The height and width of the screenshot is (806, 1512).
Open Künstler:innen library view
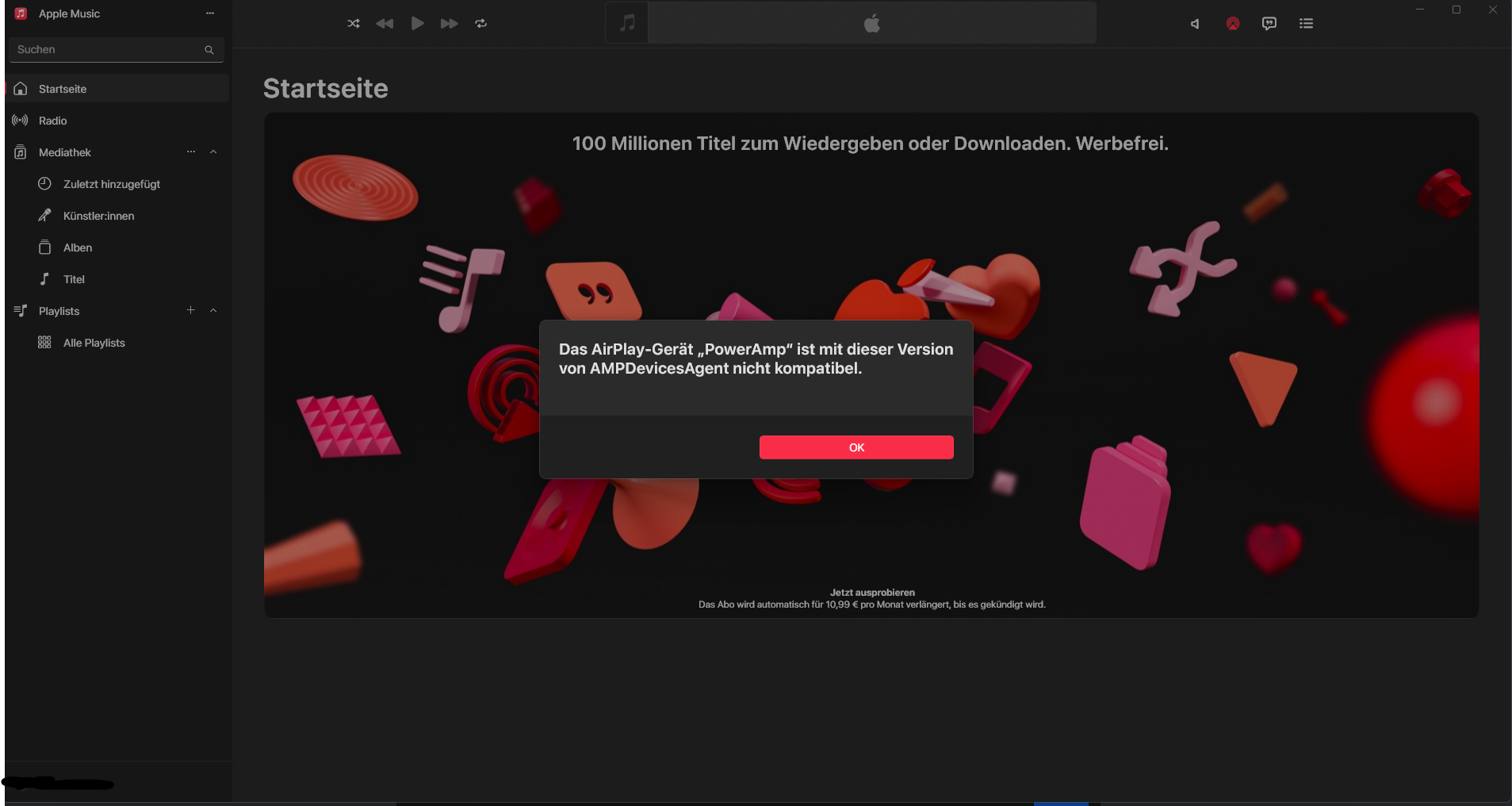coord(98,216)
